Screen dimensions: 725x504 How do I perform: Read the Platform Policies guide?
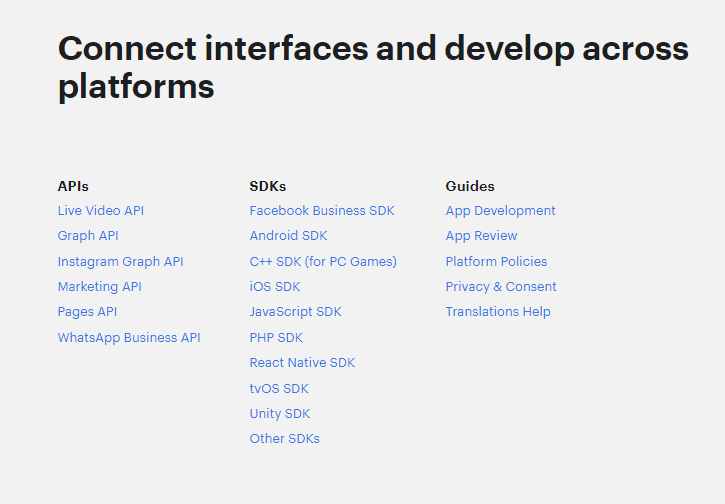(496, 262)
